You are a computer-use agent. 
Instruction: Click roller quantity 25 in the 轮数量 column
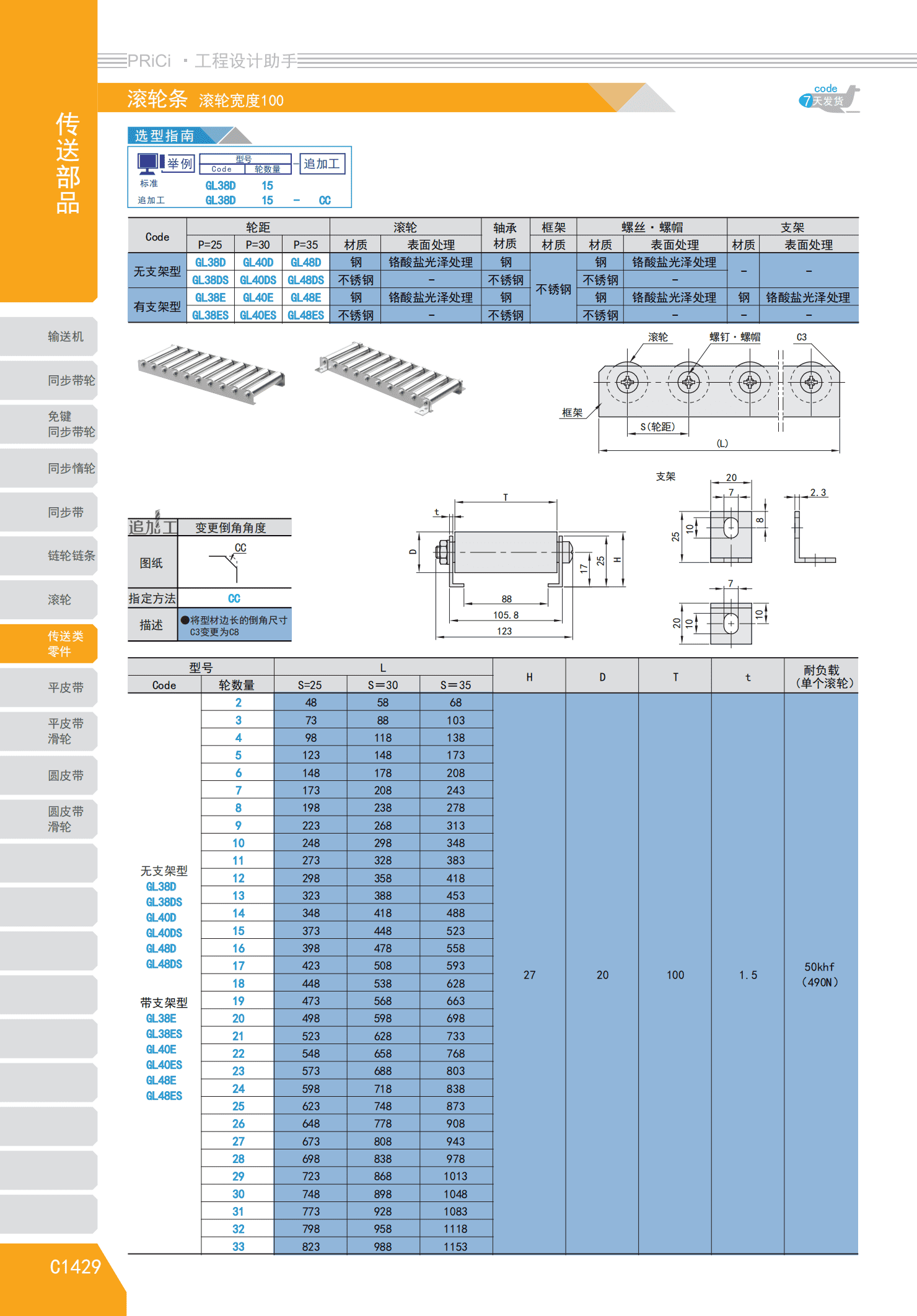tap(238, 1106)
